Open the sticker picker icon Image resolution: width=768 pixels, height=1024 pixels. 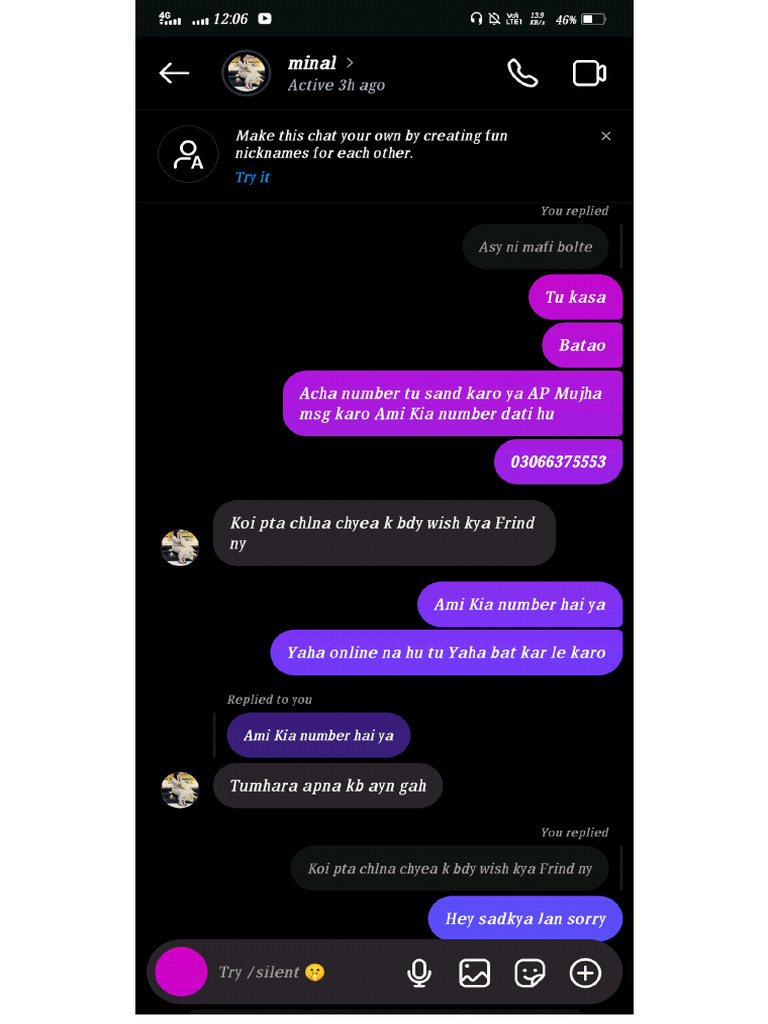click(529, 972)
